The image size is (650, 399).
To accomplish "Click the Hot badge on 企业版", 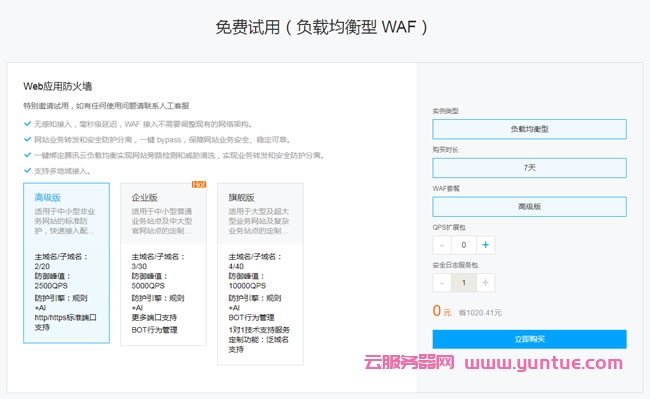I will [199, 184].
